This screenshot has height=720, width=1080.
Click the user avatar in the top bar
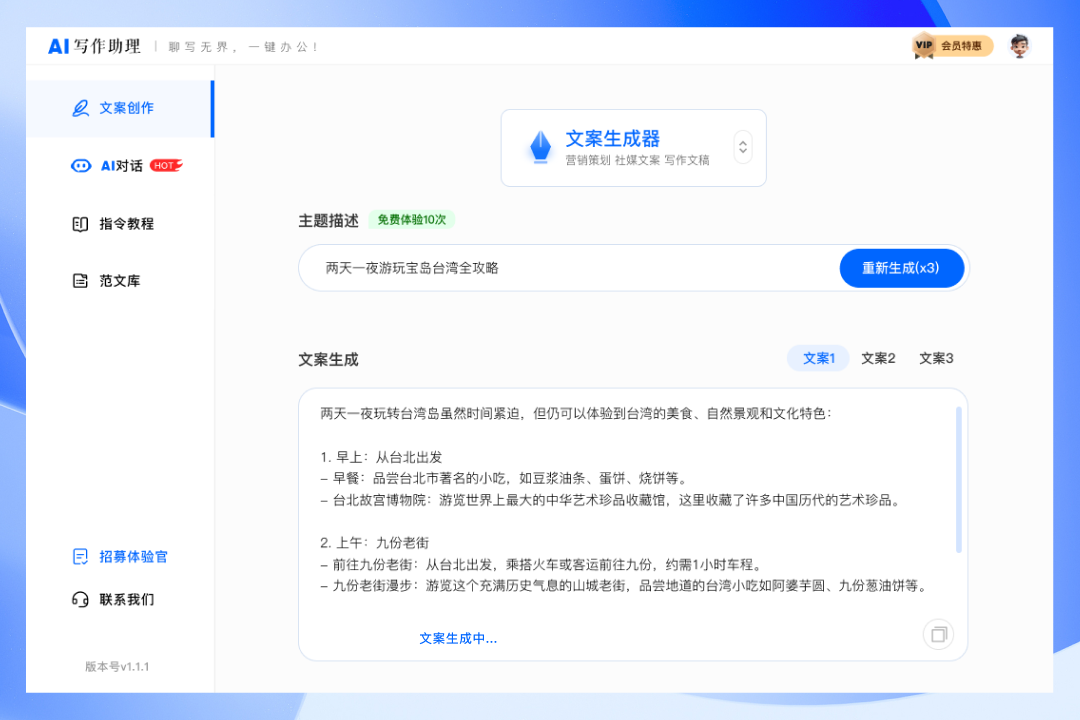point(1019,45)
